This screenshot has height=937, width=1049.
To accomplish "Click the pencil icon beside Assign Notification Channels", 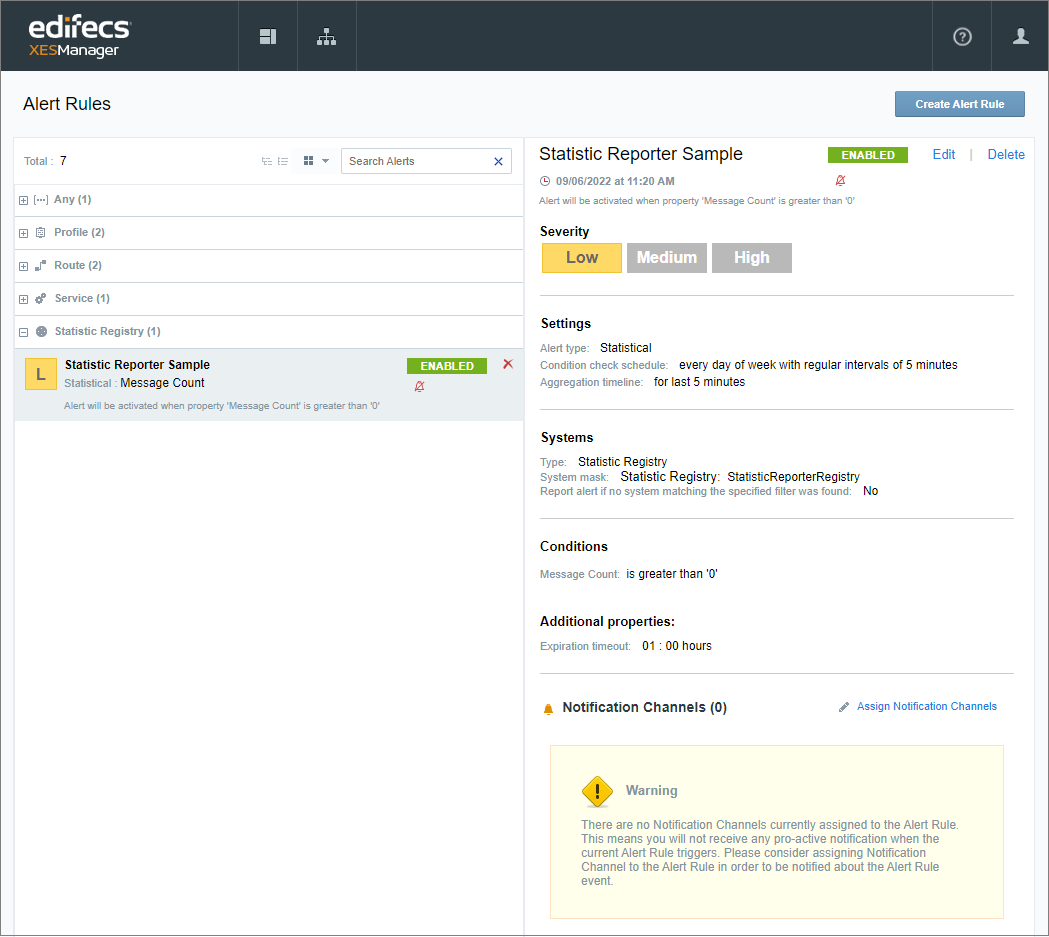I will [x=843, y=706].
